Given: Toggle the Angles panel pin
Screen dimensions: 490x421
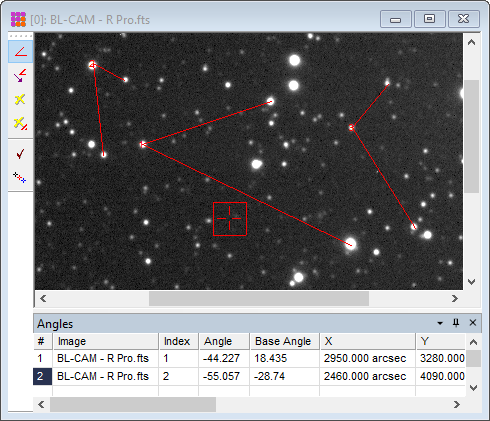Looking at the screenshot, I should 456,323.
